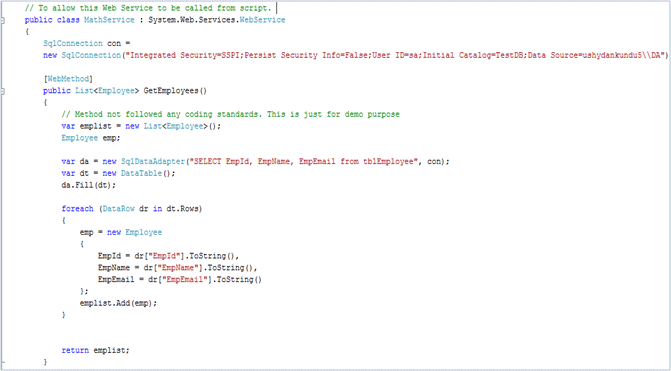This screenshot has height=371, width=671.
Task: Click 'WebService' base class text
Action: point(262,20)
